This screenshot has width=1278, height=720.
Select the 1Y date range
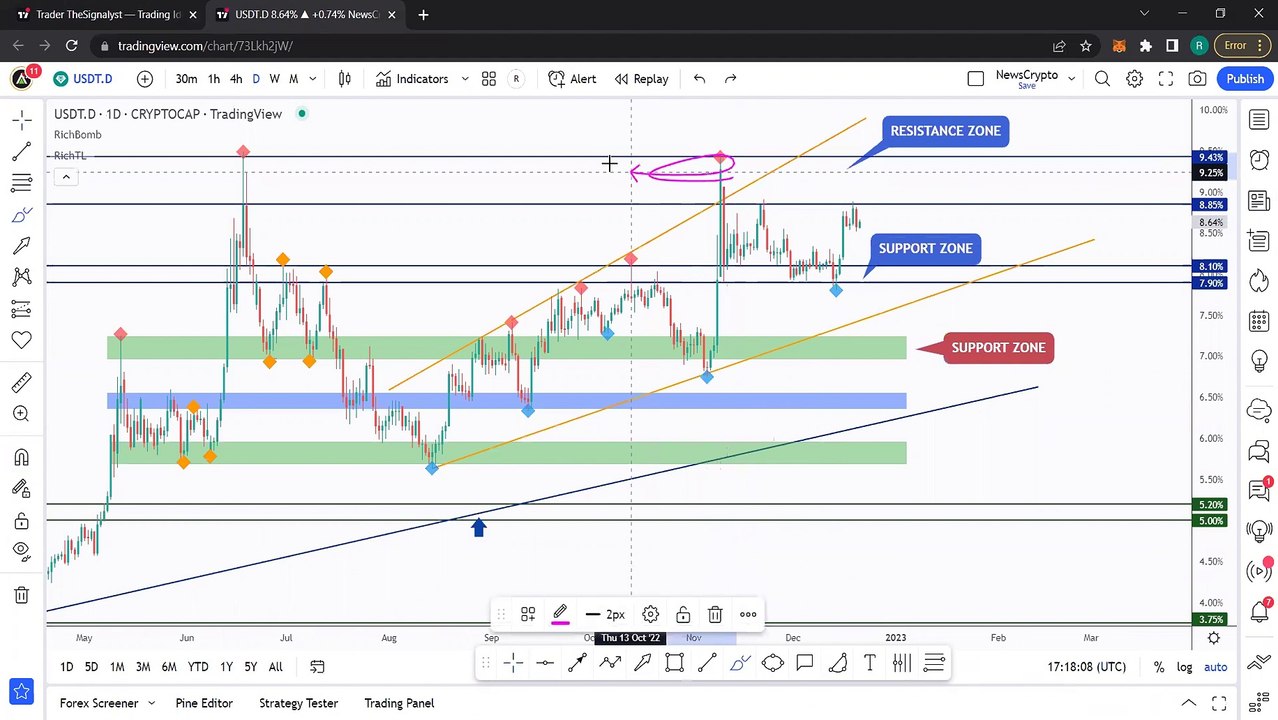226,667
